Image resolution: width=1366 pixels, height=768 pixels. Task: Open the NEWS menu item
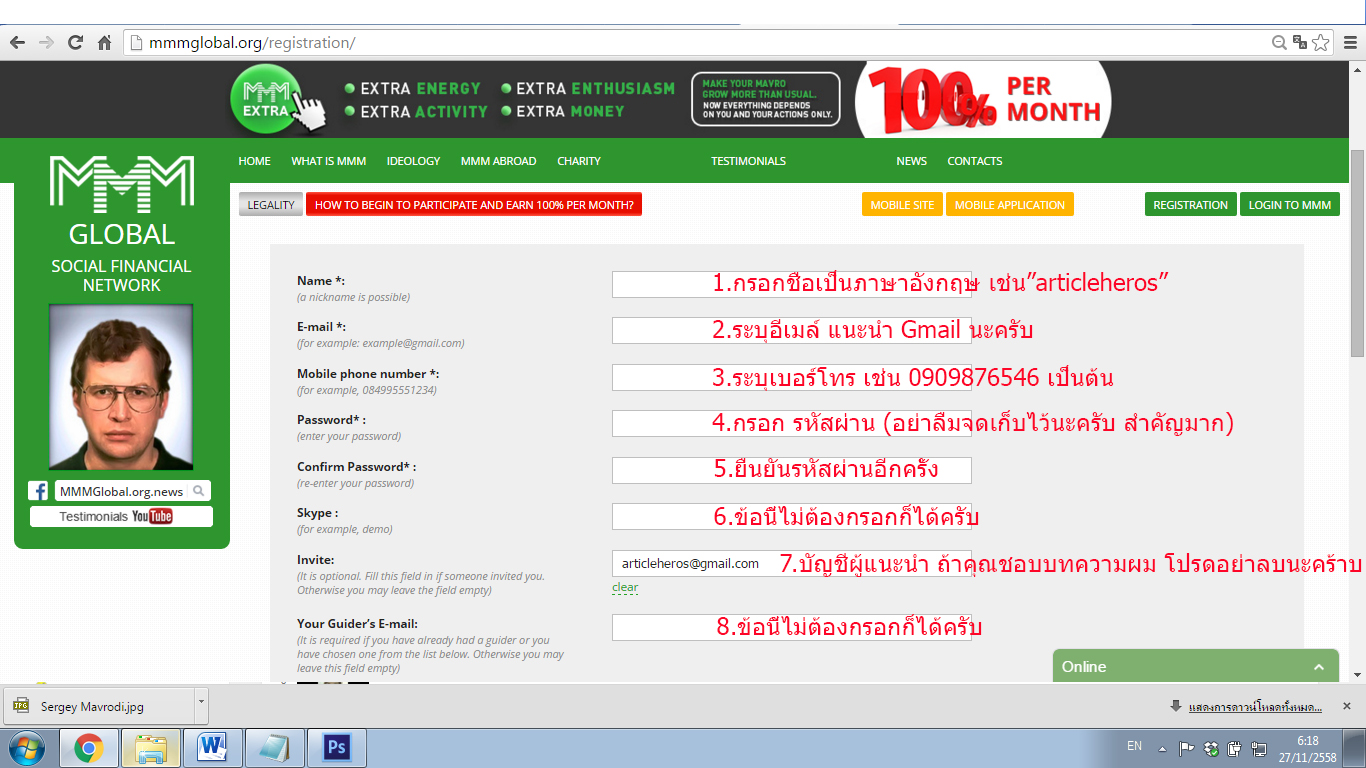click(911, 161)
